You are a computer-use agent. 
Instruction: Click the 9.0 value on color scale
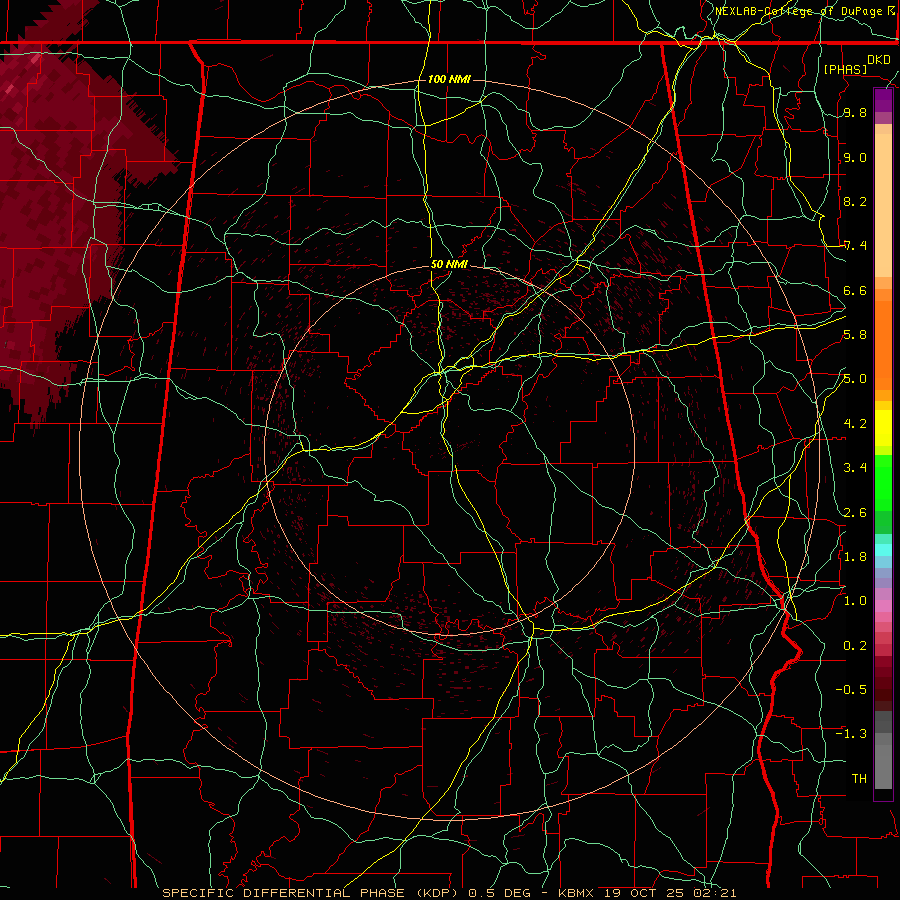coord(855,158)
